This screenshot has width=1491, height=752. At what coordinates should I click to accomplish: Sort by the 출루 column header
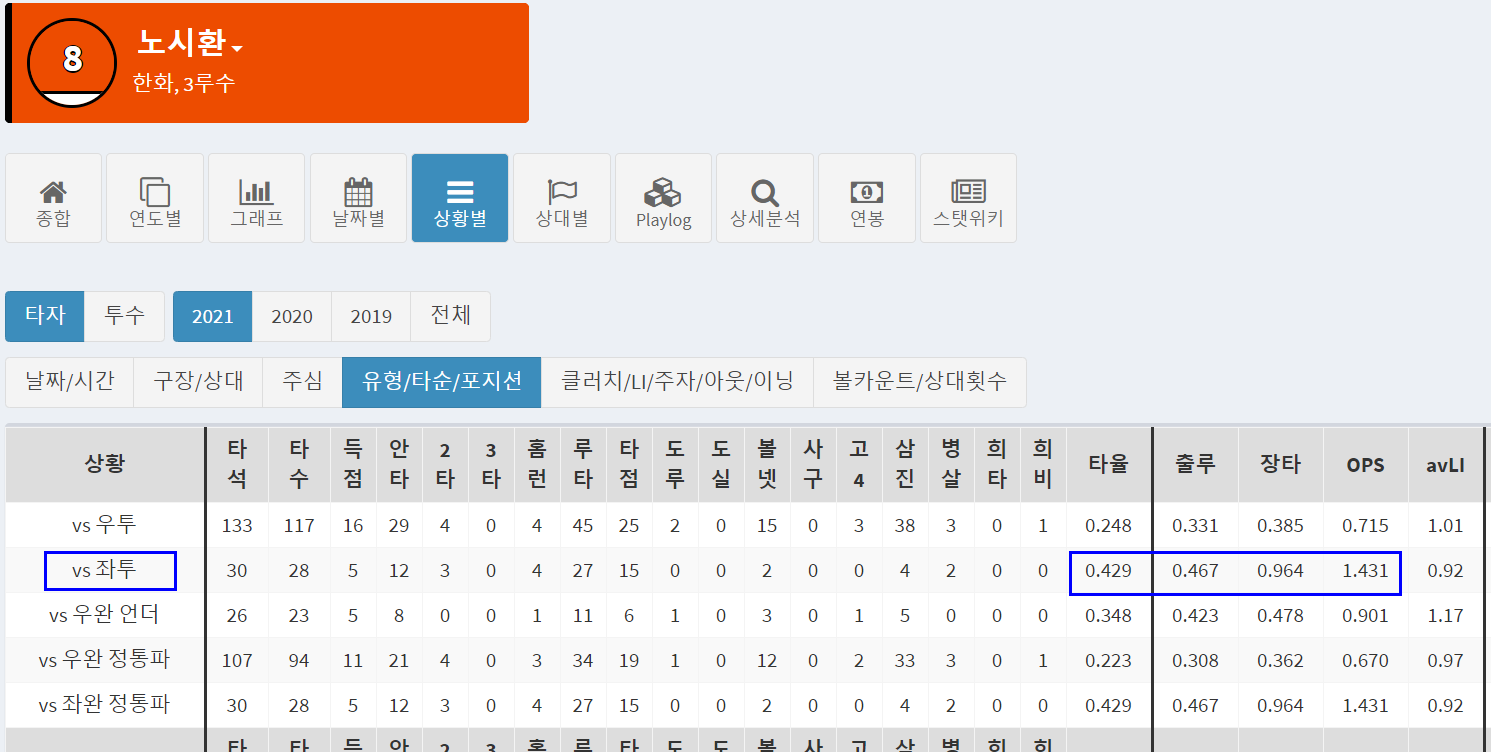pyautogui.click(x=1195, y=464)
